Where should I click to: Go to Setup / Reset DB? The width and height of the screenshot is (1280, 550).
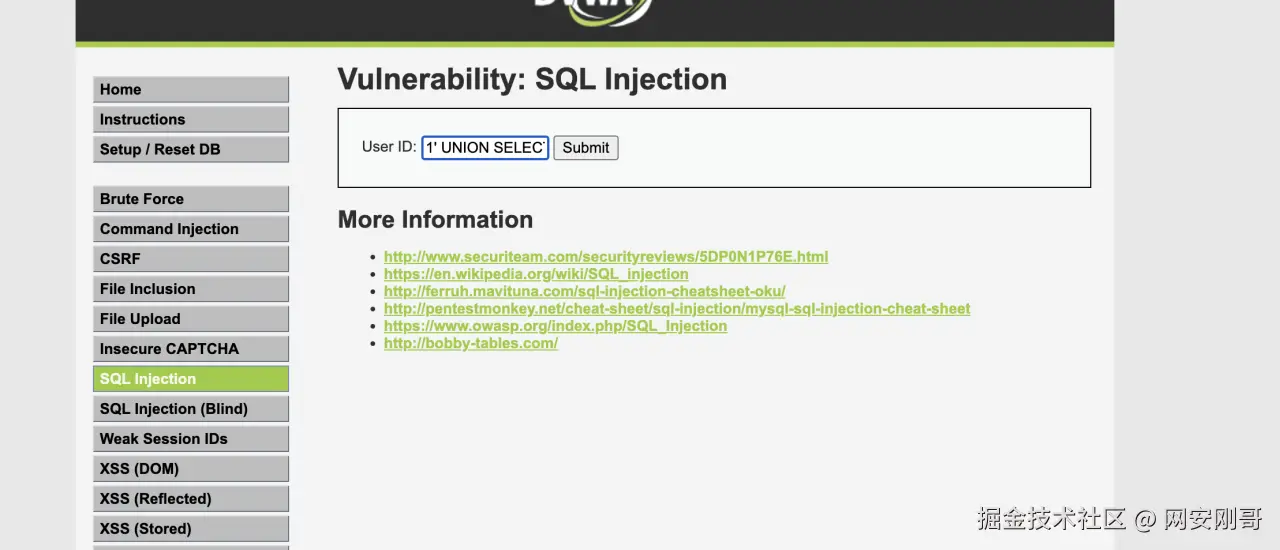click(x=190, y=150)
